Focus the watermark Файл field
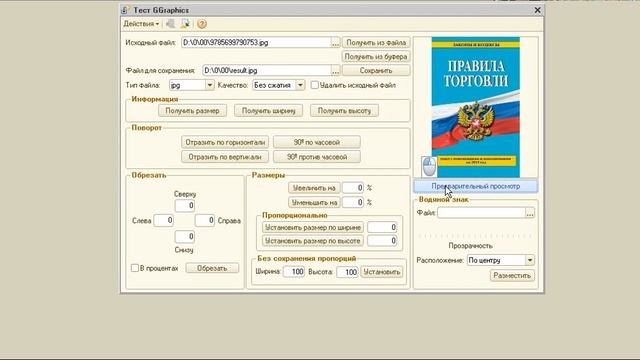 click(x=481, y=213)
